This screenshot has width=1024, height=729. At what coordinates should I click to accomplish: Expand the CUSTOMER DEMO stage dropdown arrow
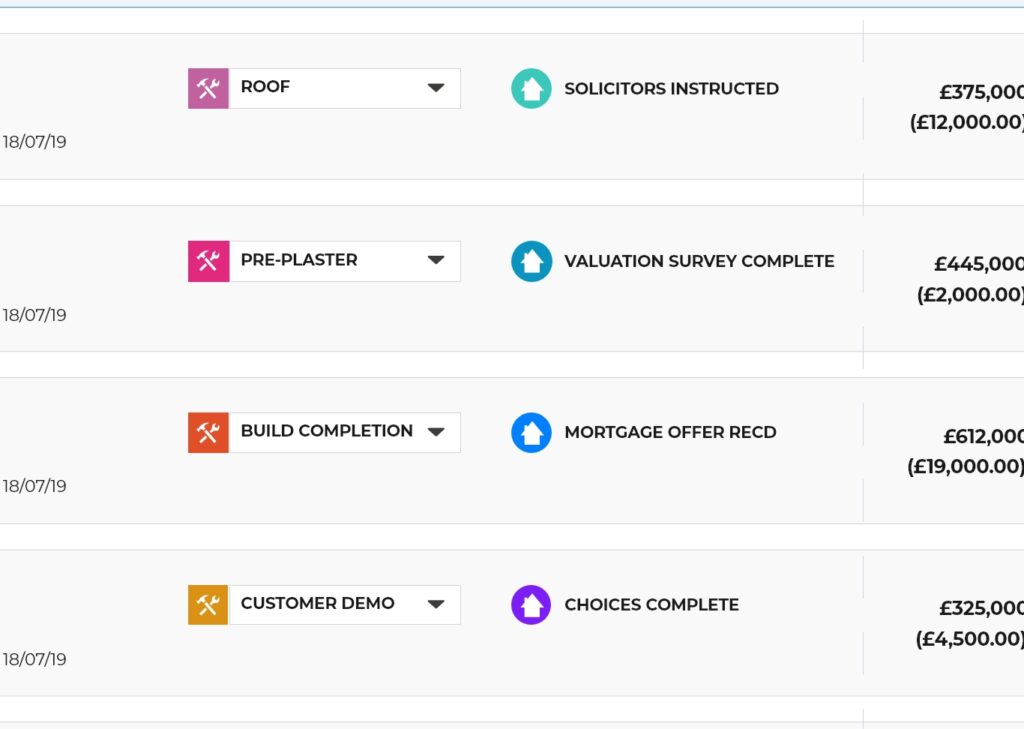[x=436, y=604]
